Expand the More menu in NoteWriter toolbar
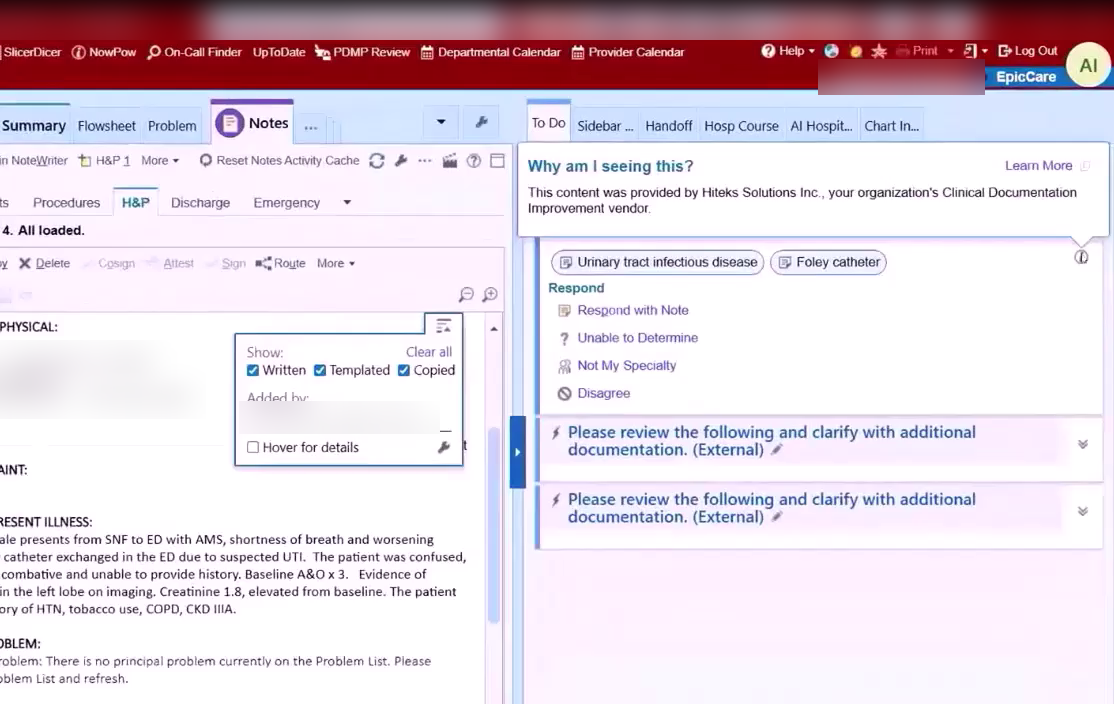The width and height of the screenshot is (1114, 704). [x=160, y=161]
